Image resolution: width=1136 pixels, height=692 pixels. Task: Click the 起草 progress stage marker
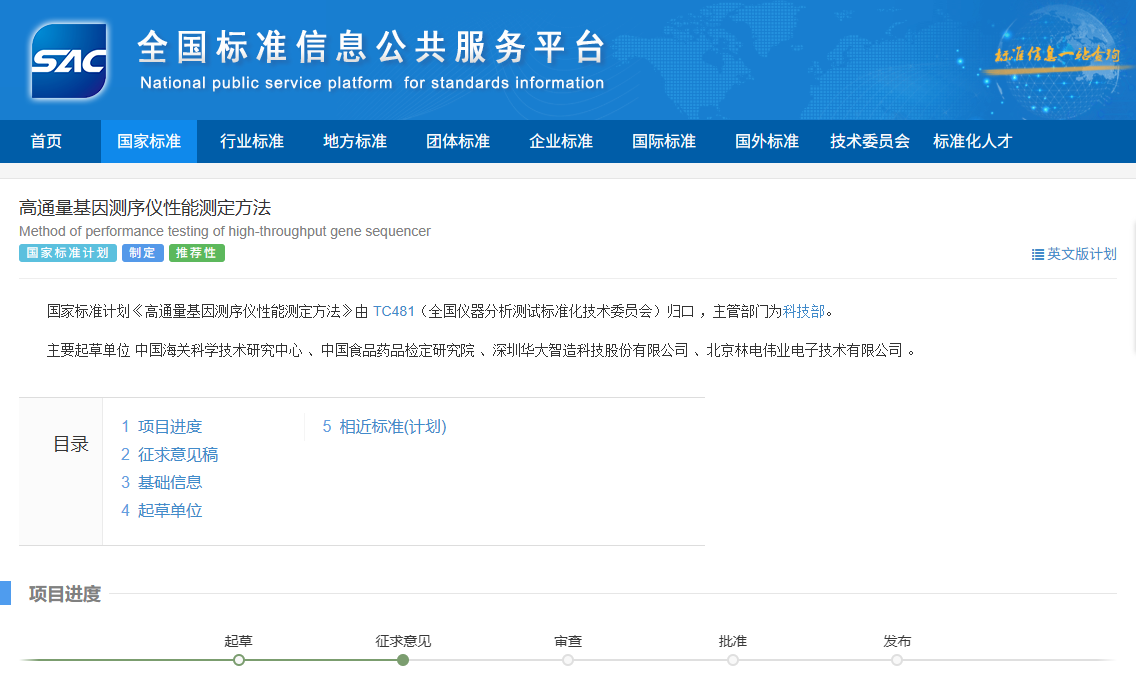pos(239,660)
